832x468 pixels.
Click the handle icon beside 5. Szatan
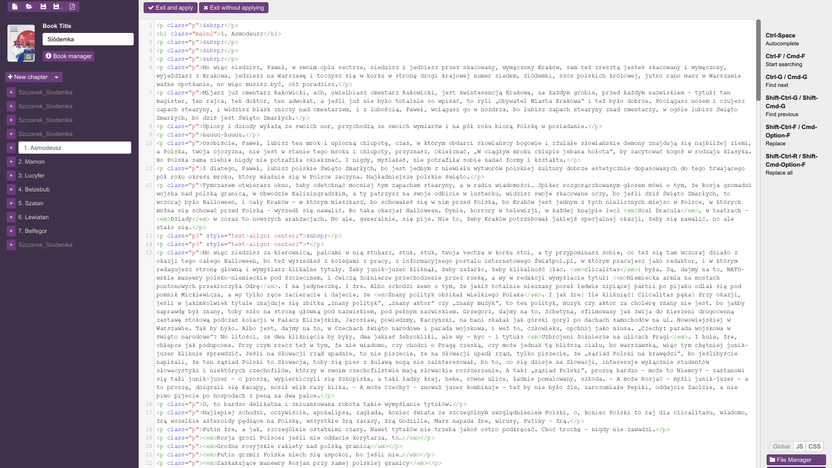(x=11, y=203)
